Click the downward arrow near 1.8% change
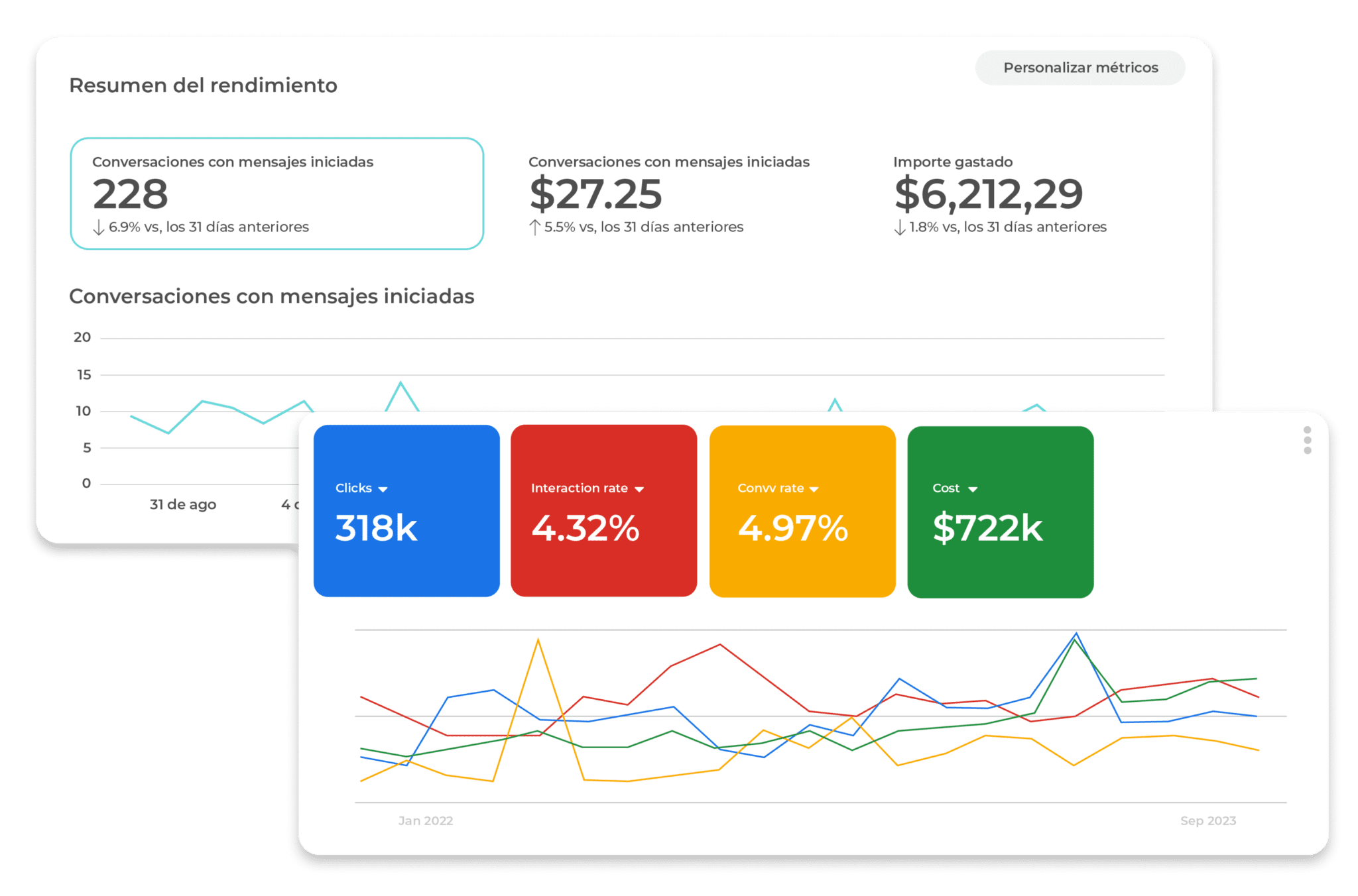This screenshot has height=896, width=1358. (898, 227)
